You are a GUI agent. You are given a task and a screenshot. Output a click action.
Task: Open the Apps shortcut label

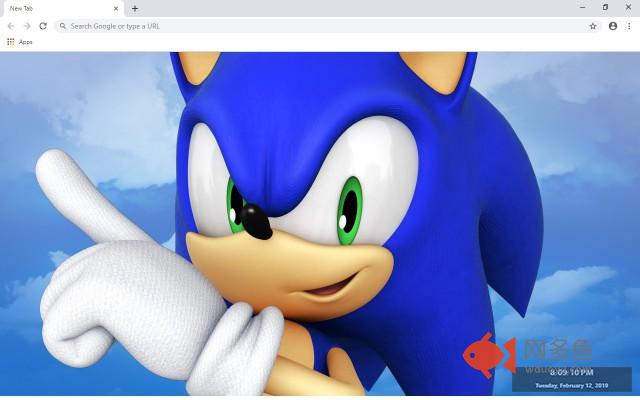25,42
